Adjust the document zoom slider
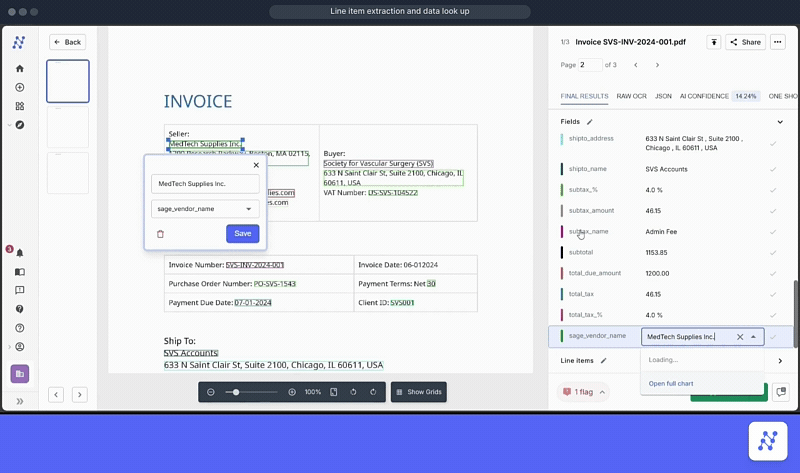 click(x=236, y=392)
